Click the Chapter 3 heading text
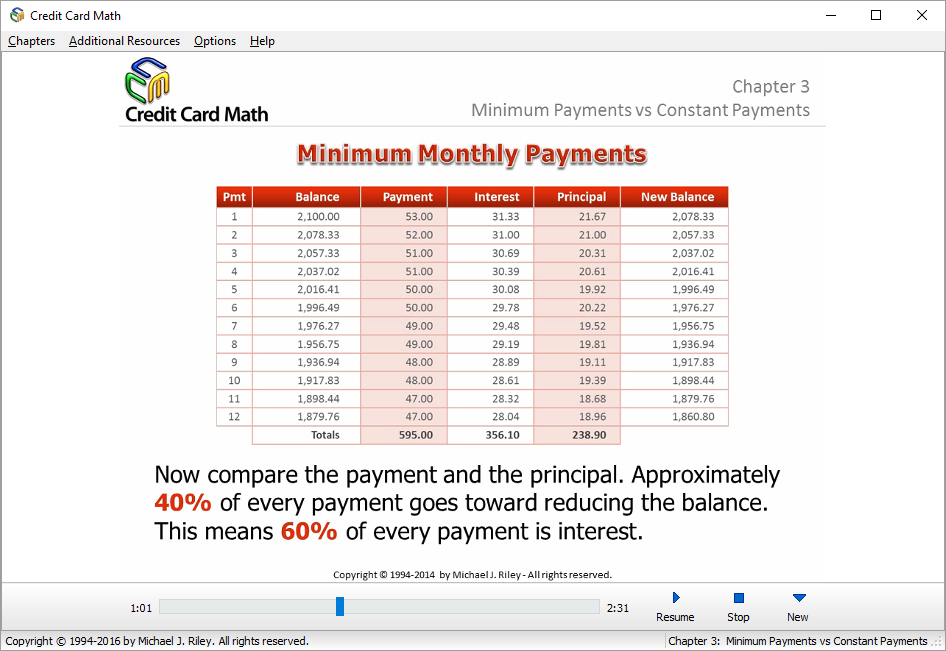Viewport: 946px width, 651px height. click(770, 87)
